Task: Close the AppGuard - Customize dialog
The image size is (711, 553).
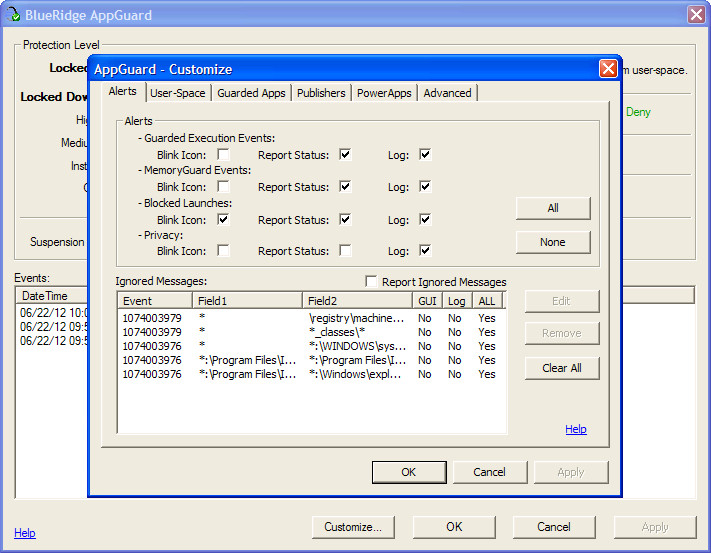Action: (x=608, y=69)
